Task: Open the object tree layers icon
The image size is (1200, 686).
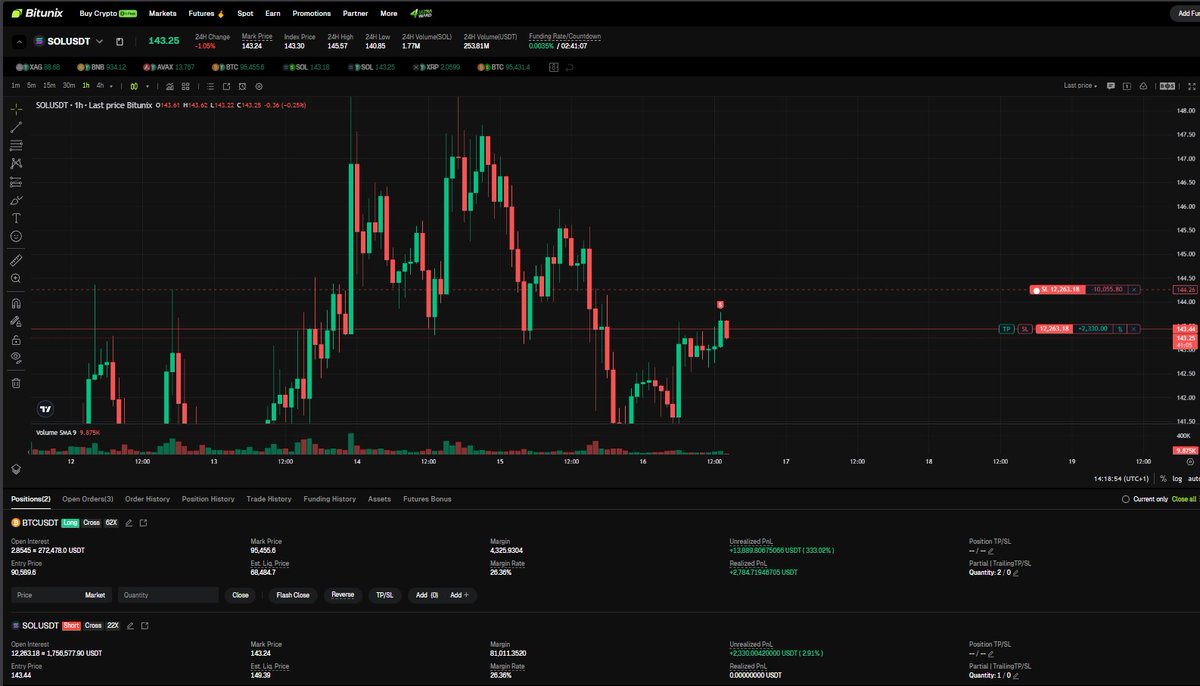Action: click(x=16, y=468)
